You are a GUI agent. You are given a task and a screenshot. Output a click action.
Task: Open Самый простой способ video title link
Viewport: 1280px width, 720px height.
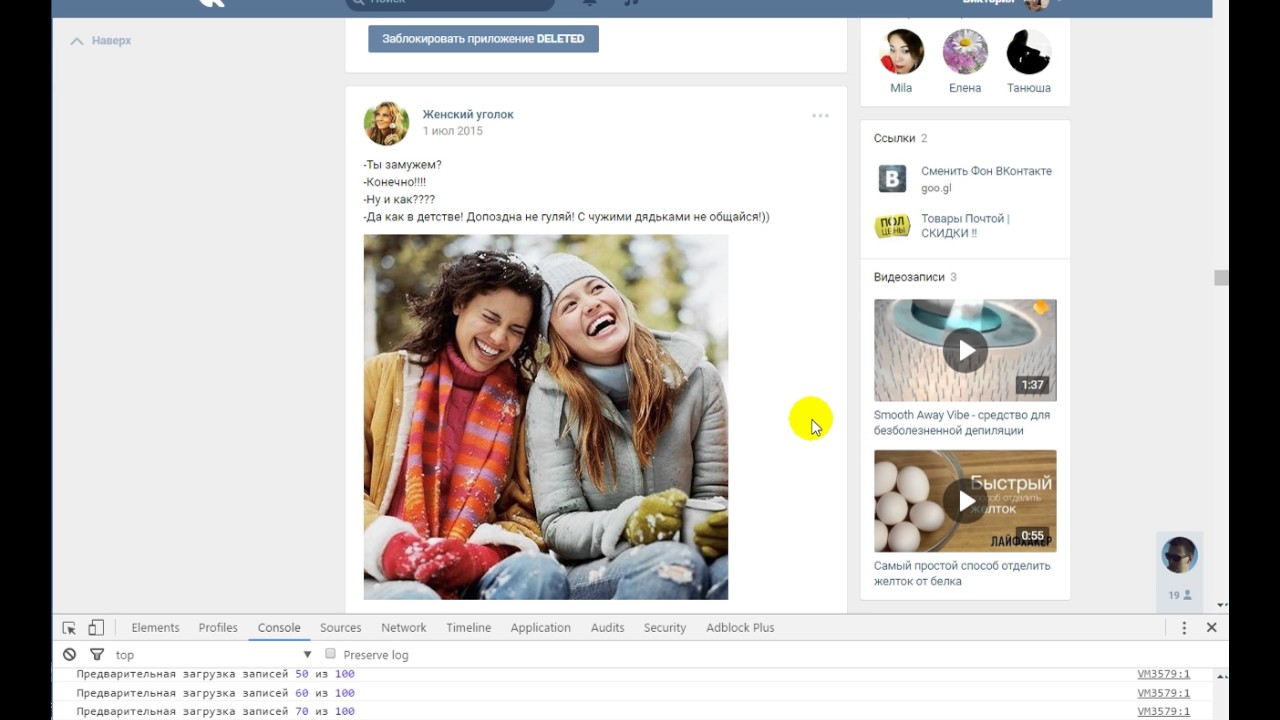click(x=962, y=573)
